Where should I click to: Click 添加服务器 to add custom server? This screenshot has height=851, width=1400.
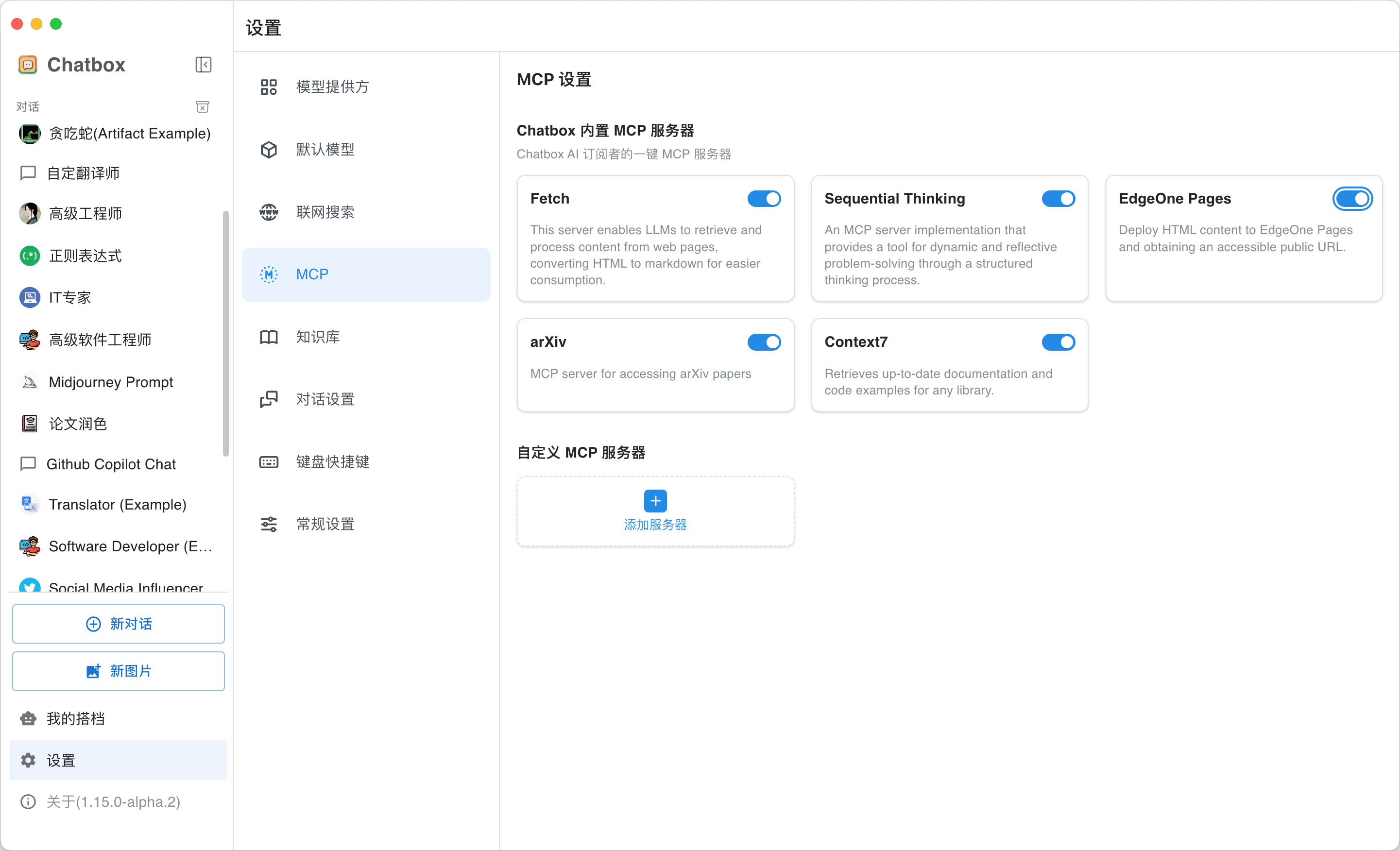click(x=655, y=511)
